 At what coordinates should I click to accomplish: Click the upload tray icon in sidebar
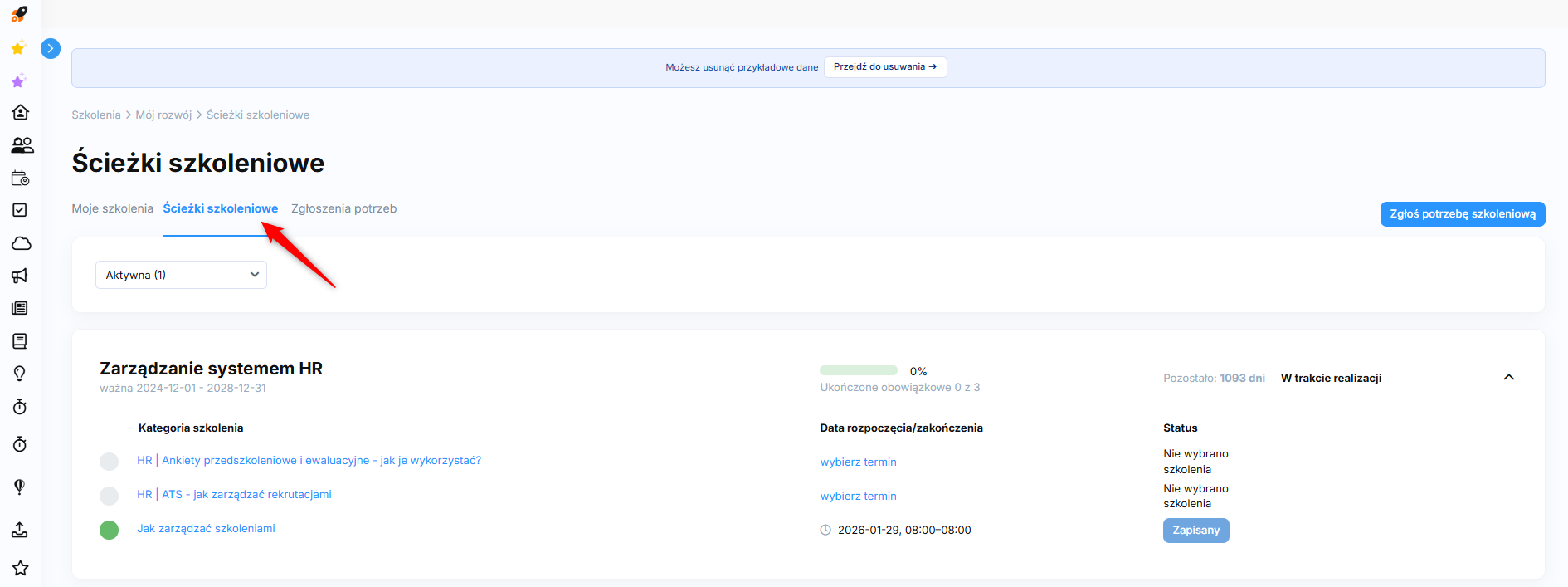coord(20,530)
